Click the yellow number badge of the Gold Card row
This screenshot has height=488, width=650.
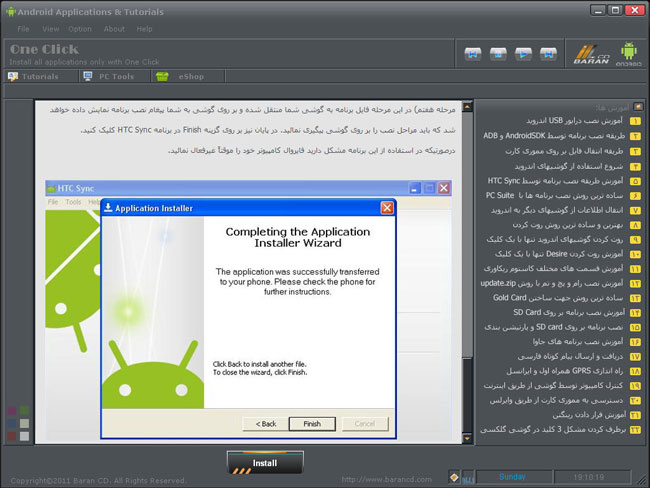point(635,299)
